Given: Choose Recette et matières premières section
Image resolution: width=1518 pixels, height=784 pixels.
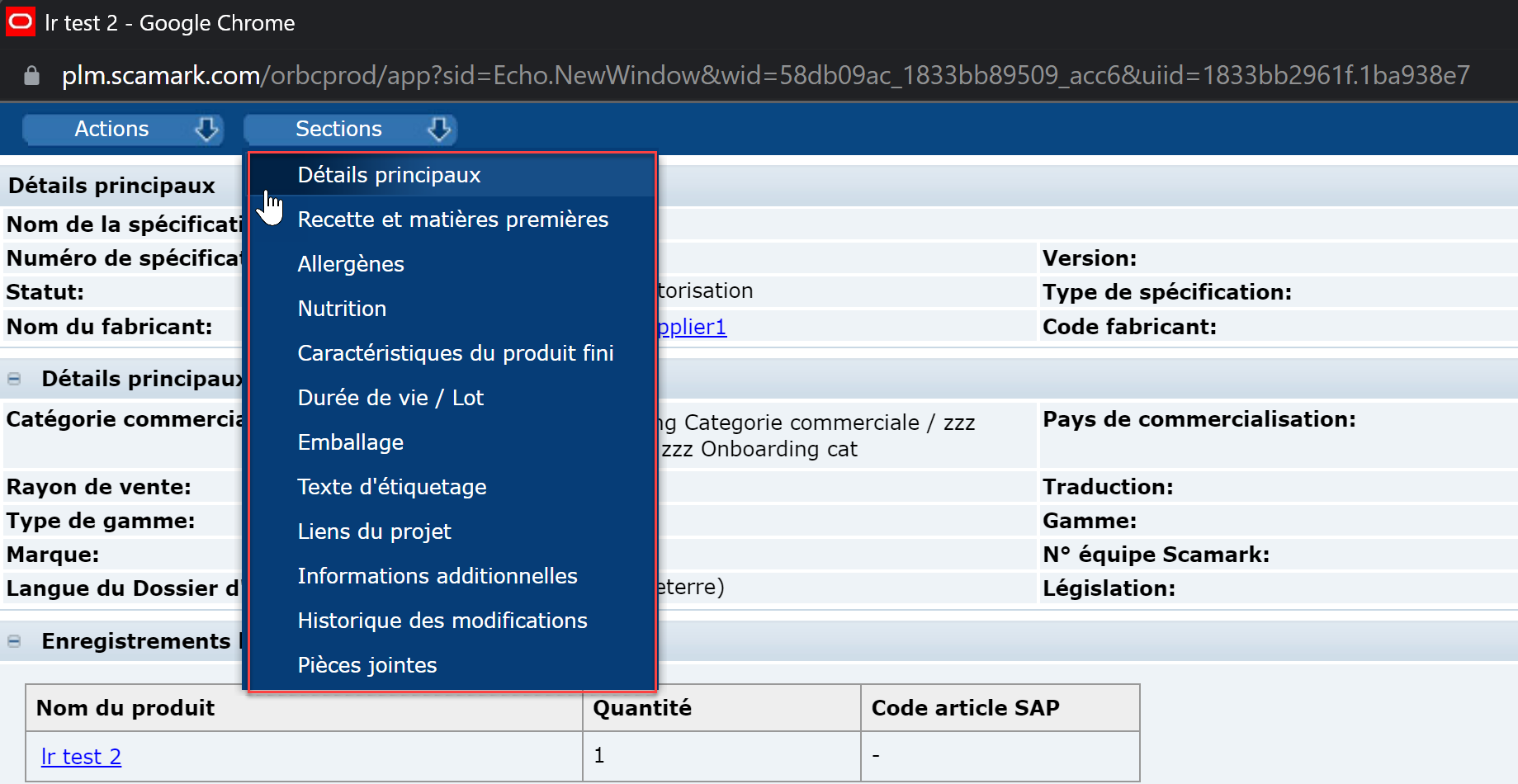Looking at the screenshot, I should tap(452, 220).
